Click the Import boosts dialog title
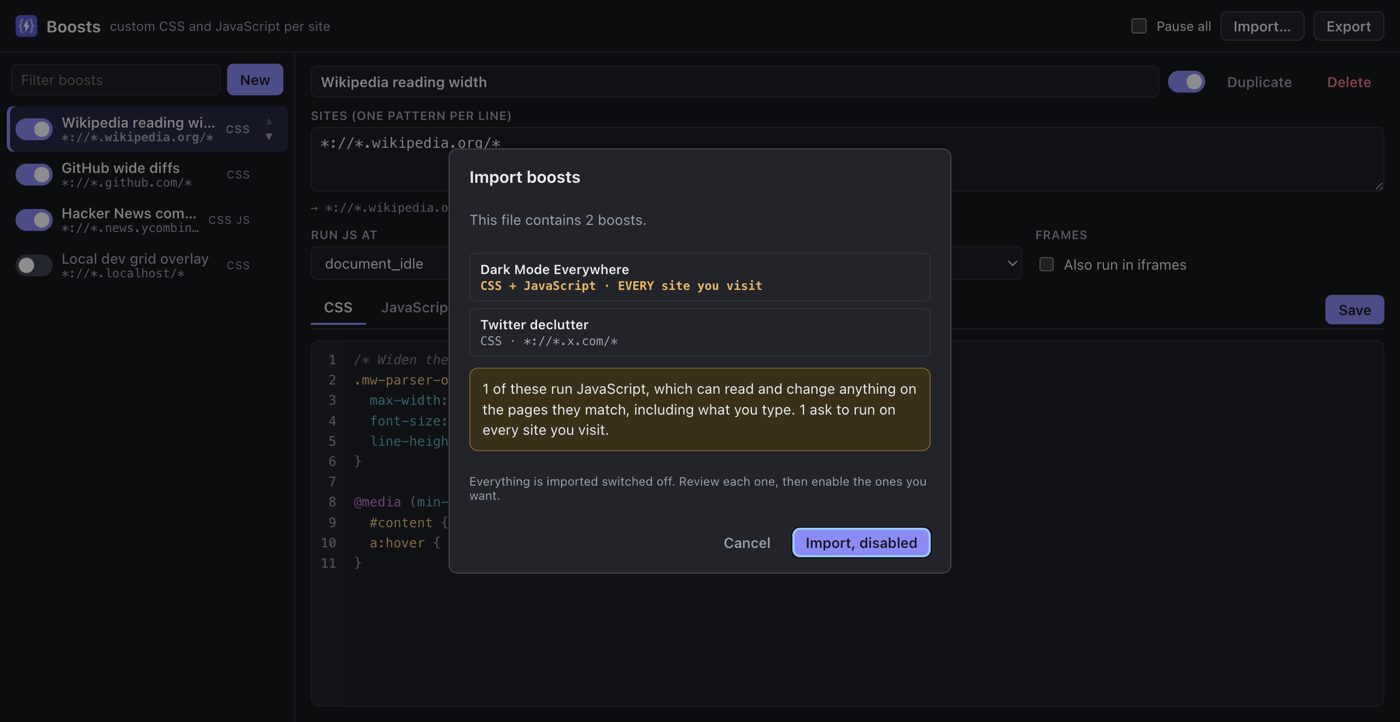The image size is (1400, 722). point(525,177)
